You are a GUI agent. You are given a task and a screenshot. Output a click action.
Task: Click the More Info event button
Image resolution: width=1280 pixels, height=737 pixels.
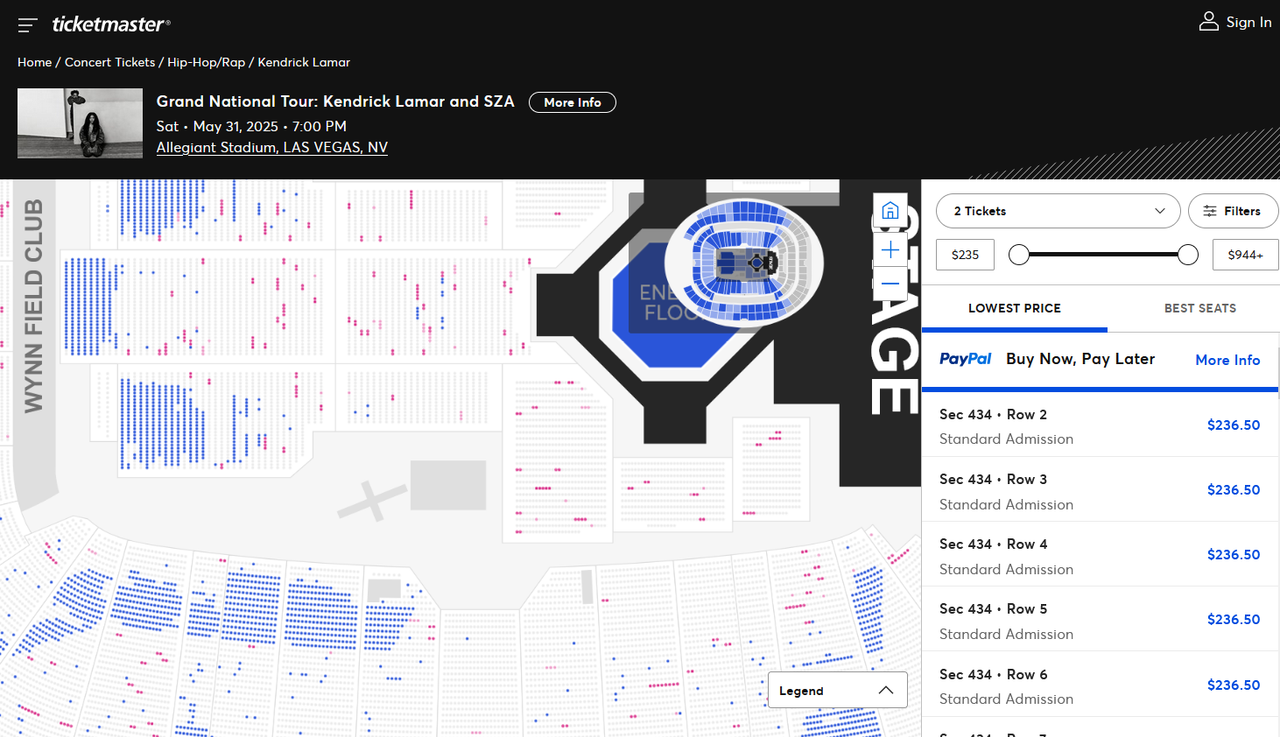[x=572, y=102]
